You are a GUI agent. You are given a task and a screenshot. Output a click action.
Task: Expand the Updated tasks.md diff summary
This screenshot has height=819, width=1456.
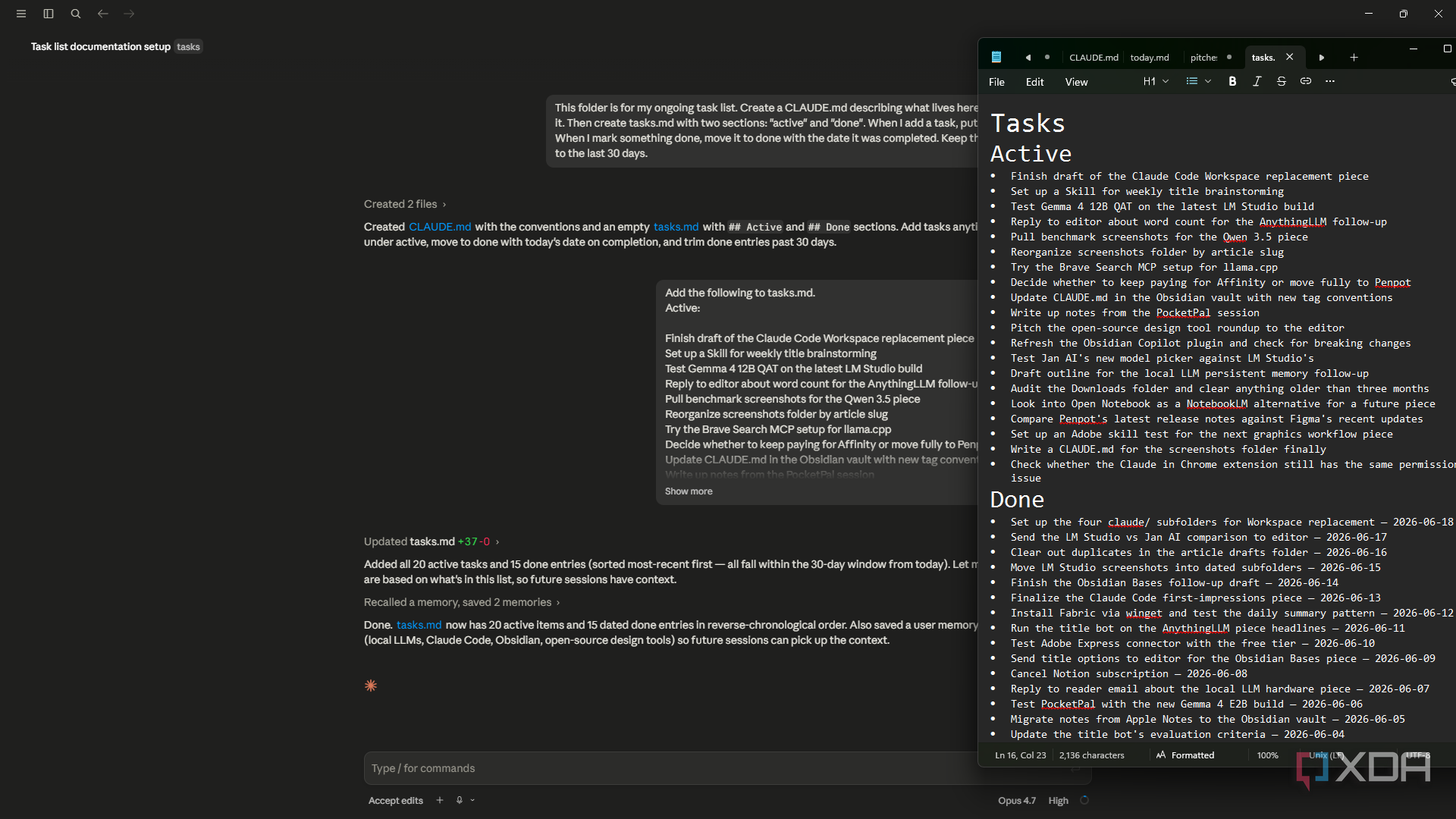click(x=431, y=541)
